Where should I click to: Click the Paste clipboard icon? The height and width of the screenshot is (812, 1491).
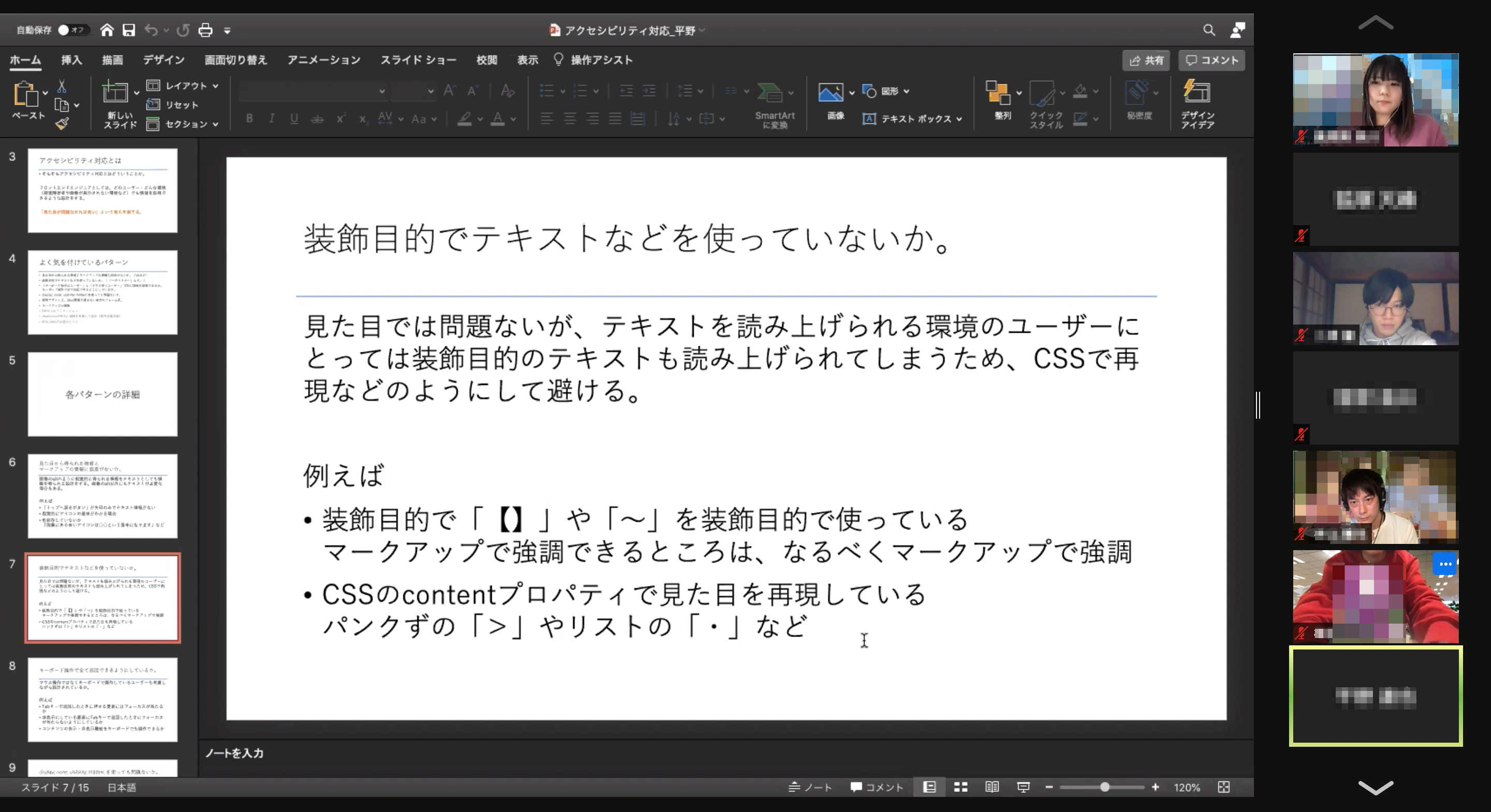tap(25, 94)
